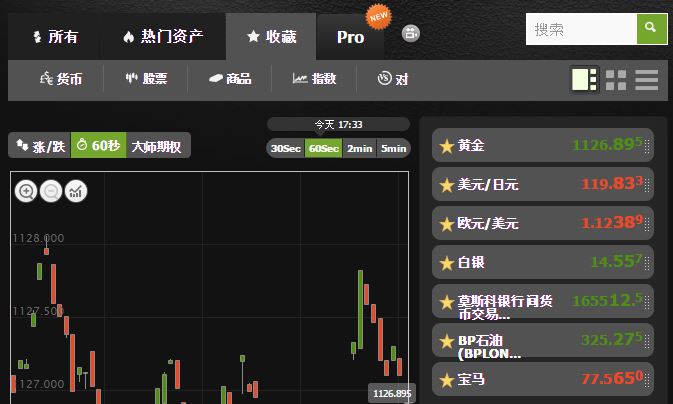Select the chart-with-list layout view
This screenshot has height=404, width=673.
pyautogui.click(x=584, y=79)
